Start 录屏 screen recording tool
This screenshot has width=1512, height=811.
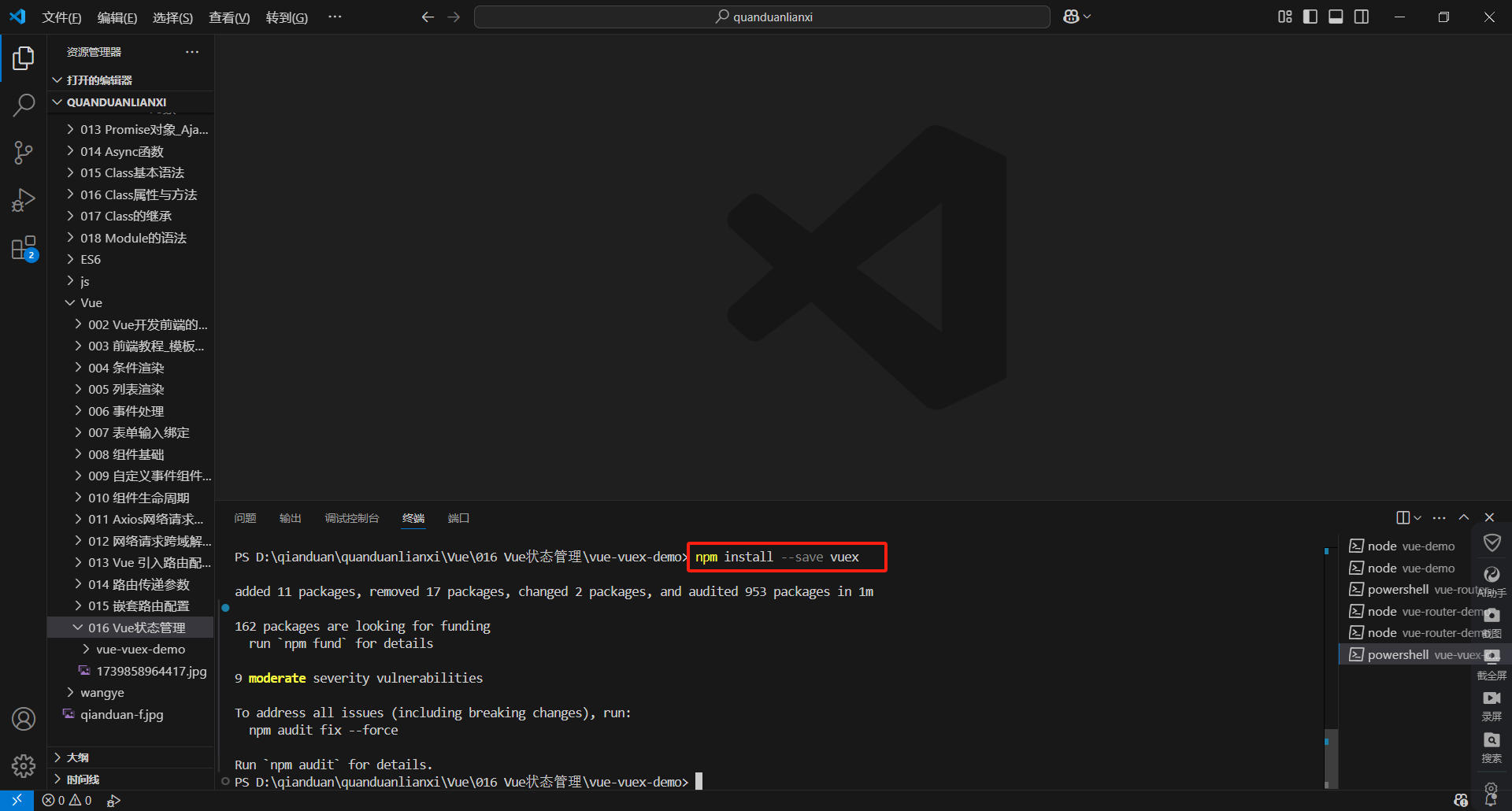tap(1492, 705)
